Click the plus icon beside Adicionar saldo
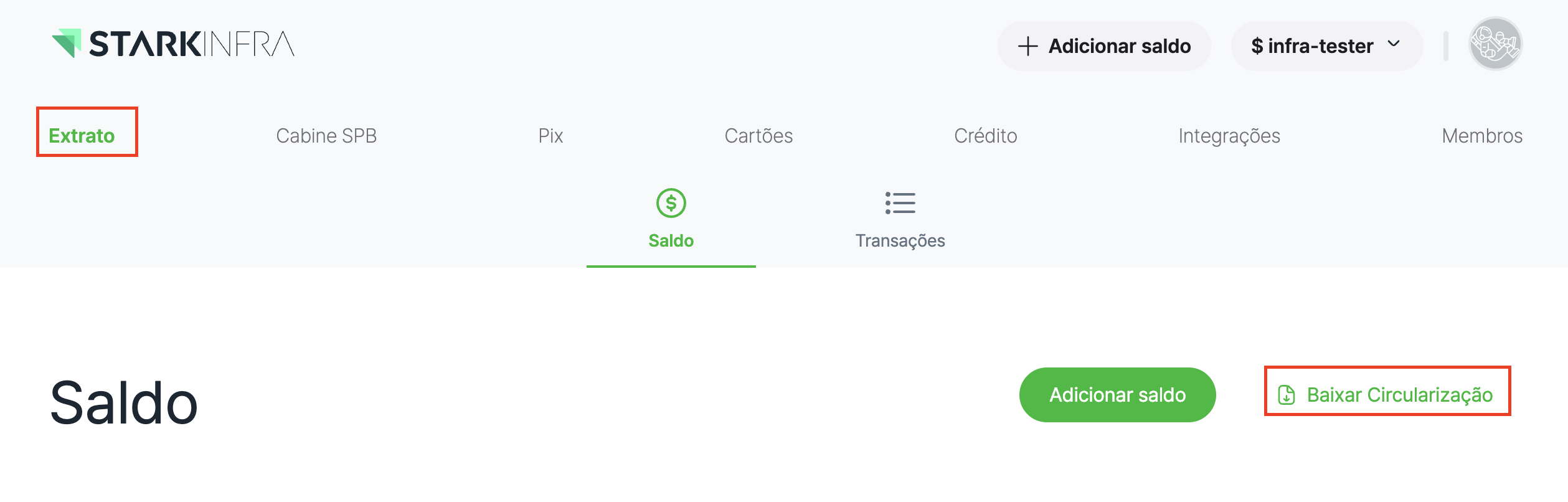The image size is (1568, 502). click(x=1027, y=46)
